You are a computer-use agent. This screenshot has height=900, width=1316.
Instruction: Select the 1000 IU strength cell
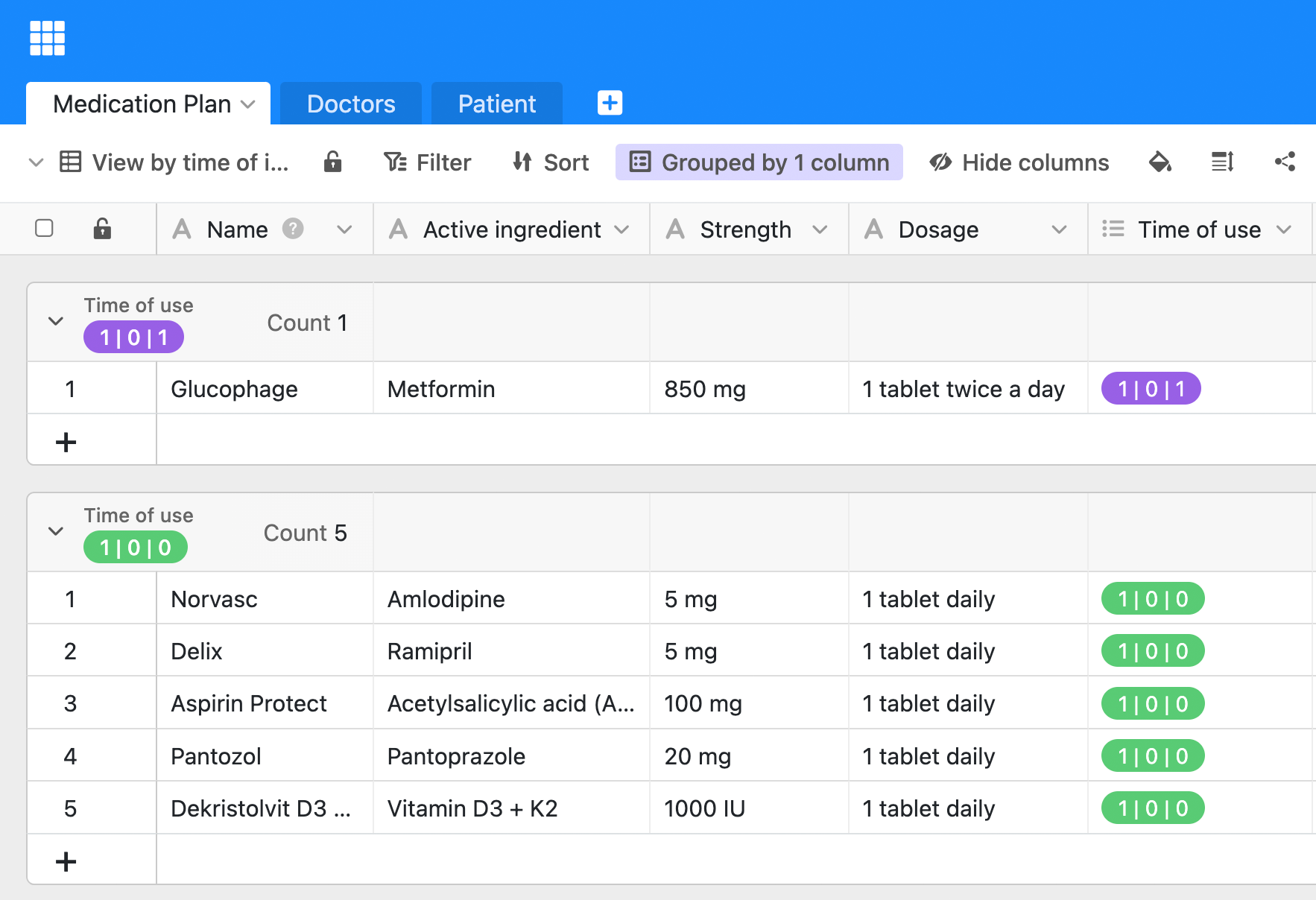click(749, 808)
